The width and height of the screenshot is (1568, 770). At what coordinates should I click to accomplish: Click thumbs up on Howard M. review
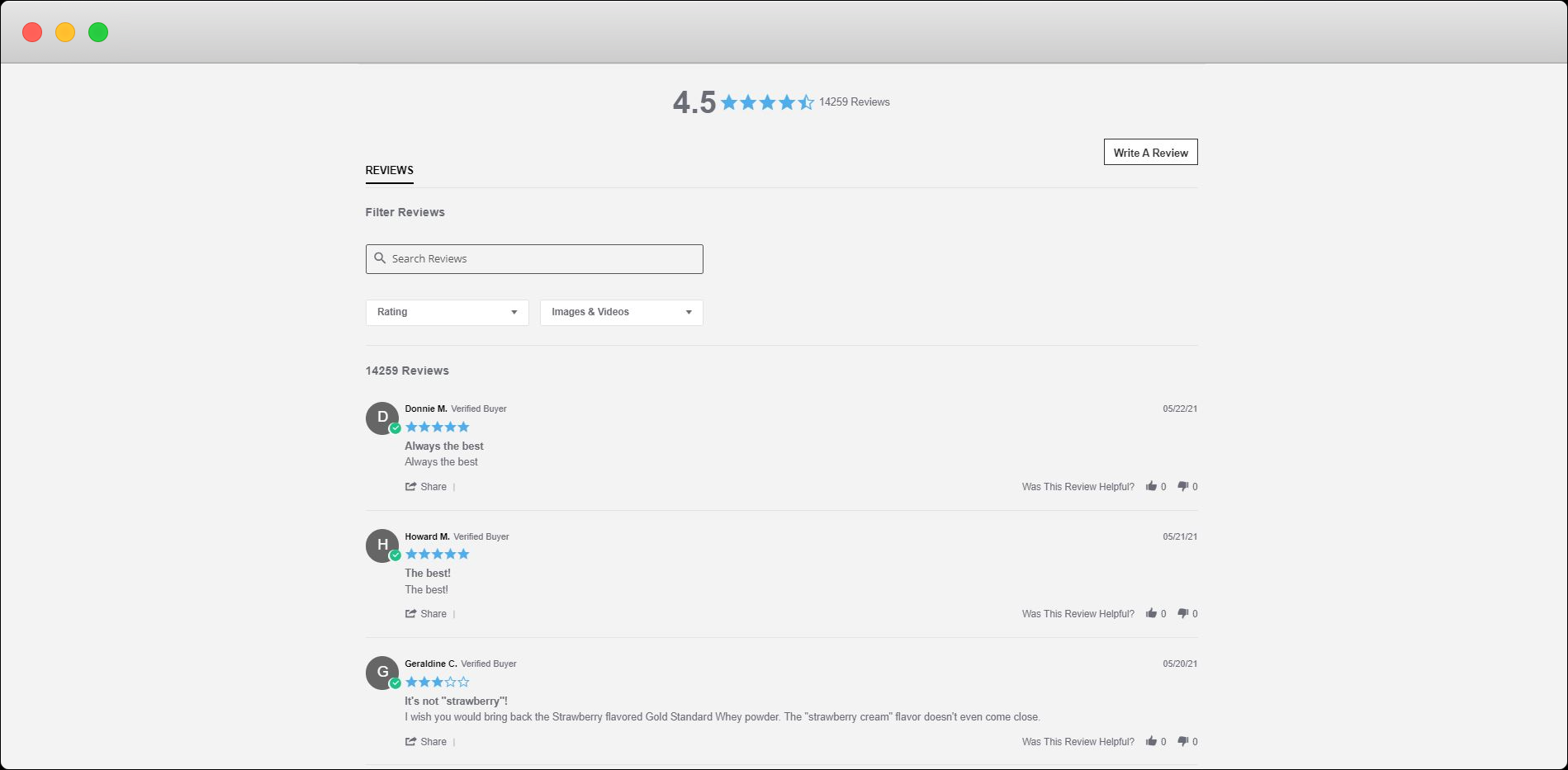[1151, 613]
